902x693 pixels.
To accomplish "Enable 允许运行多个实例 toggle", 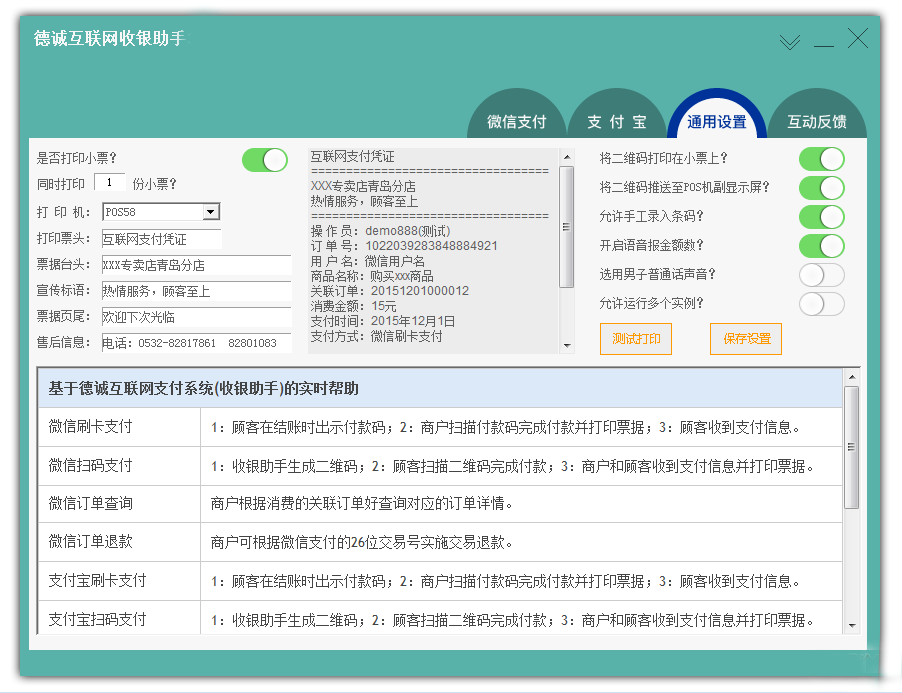I will coord(821,304).
